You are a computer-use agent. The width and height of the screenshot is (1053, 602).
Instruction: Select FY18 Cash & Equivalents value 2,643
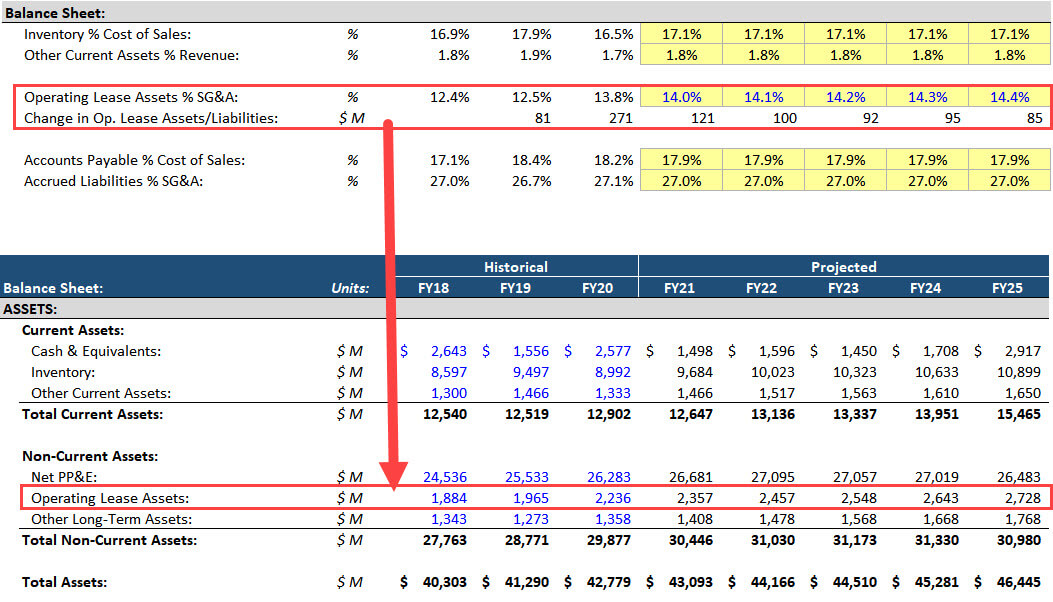pyautogui.click(x=449, y=351)
